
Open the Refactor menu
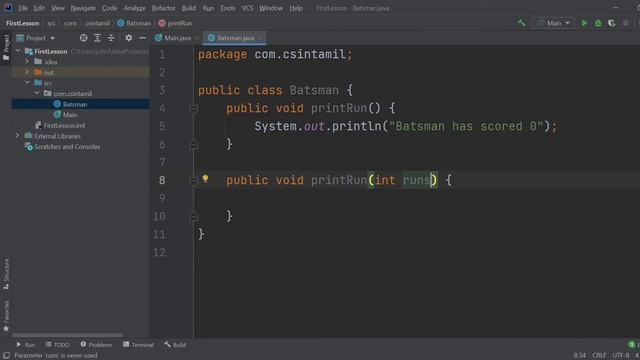(163, 8)
